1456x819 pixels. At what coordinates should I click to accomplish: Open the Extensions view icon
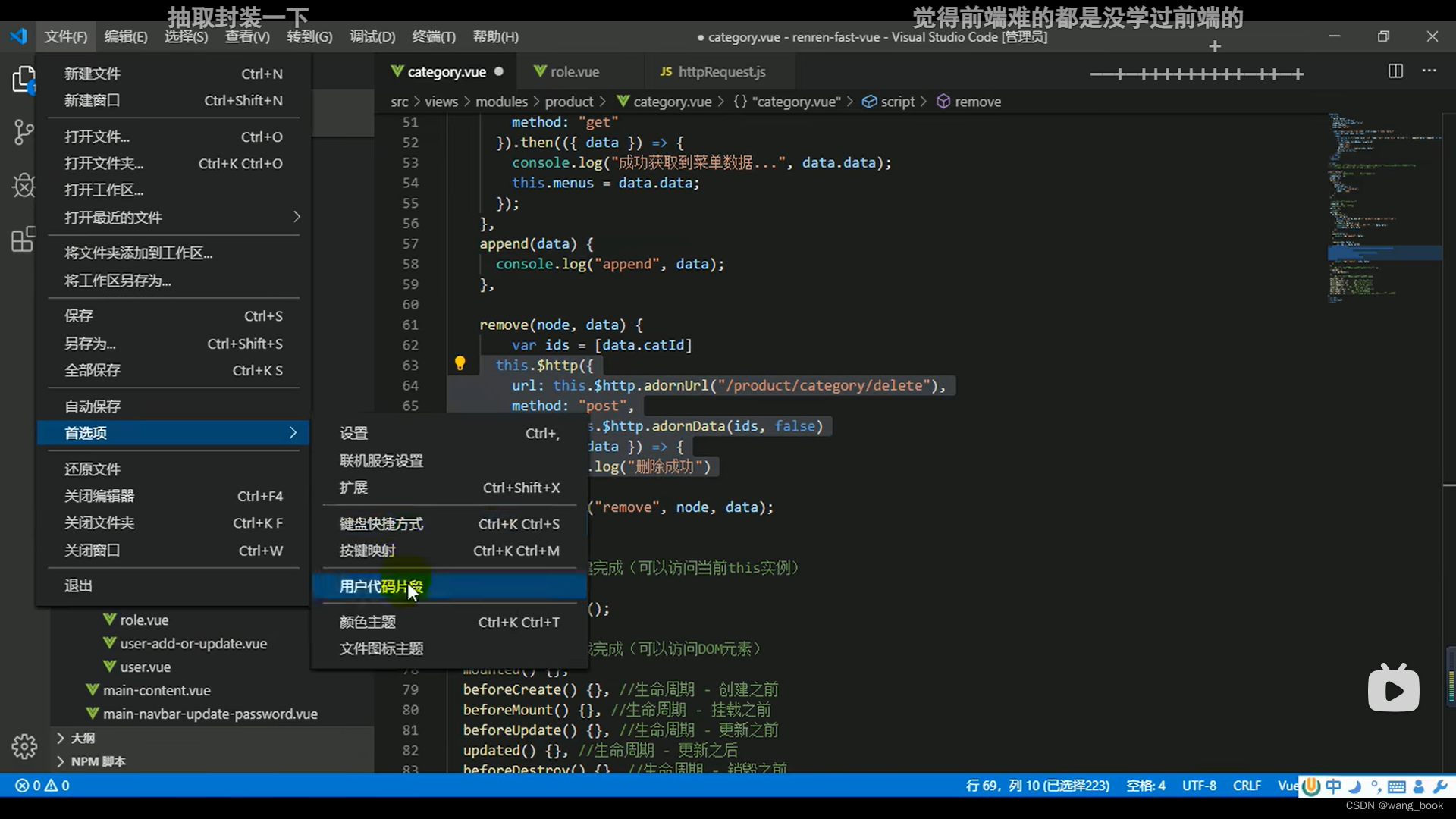24,240
